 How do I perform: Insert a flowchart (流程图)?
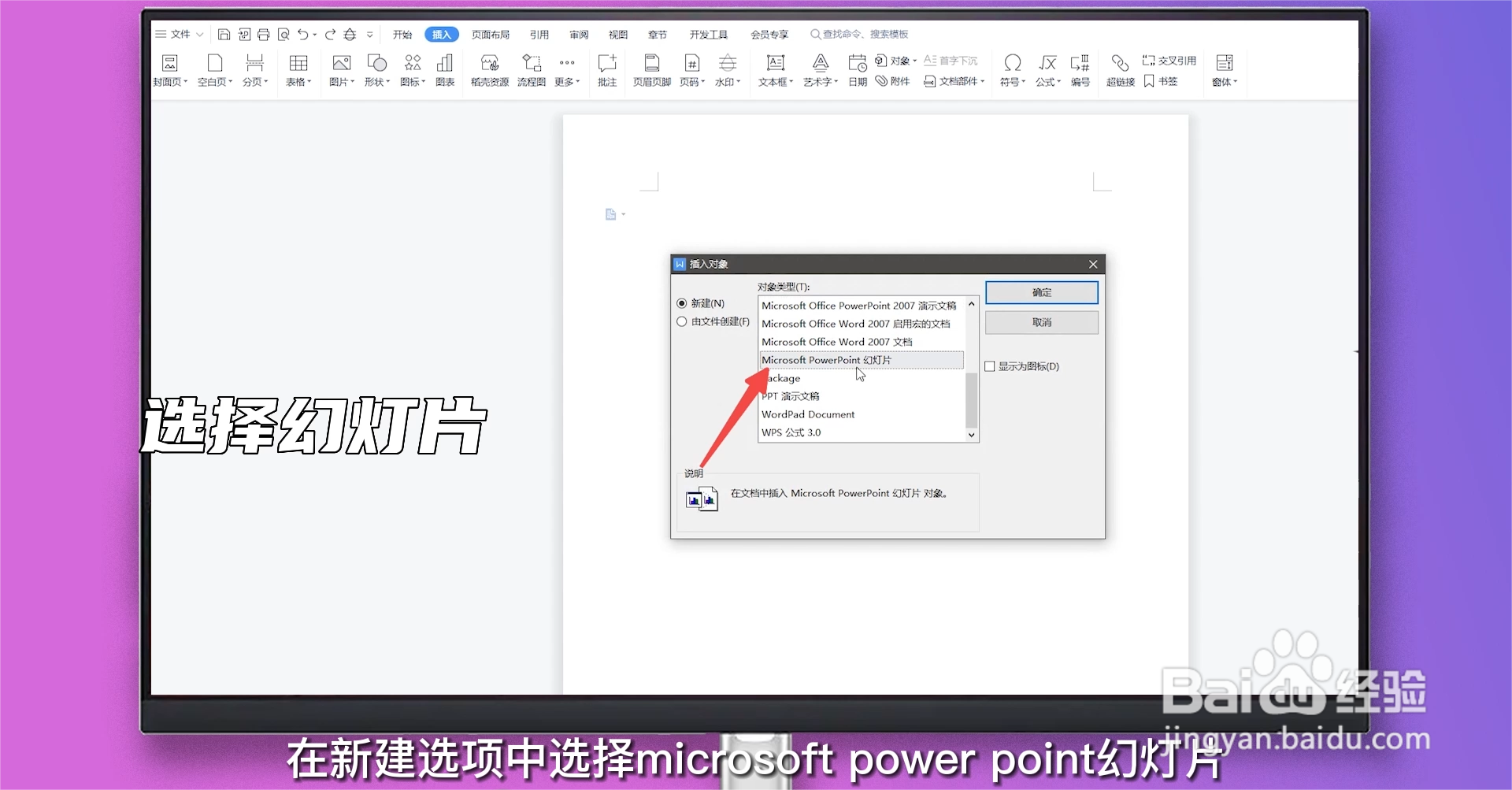pyautogui.click(x=532, y=70)
